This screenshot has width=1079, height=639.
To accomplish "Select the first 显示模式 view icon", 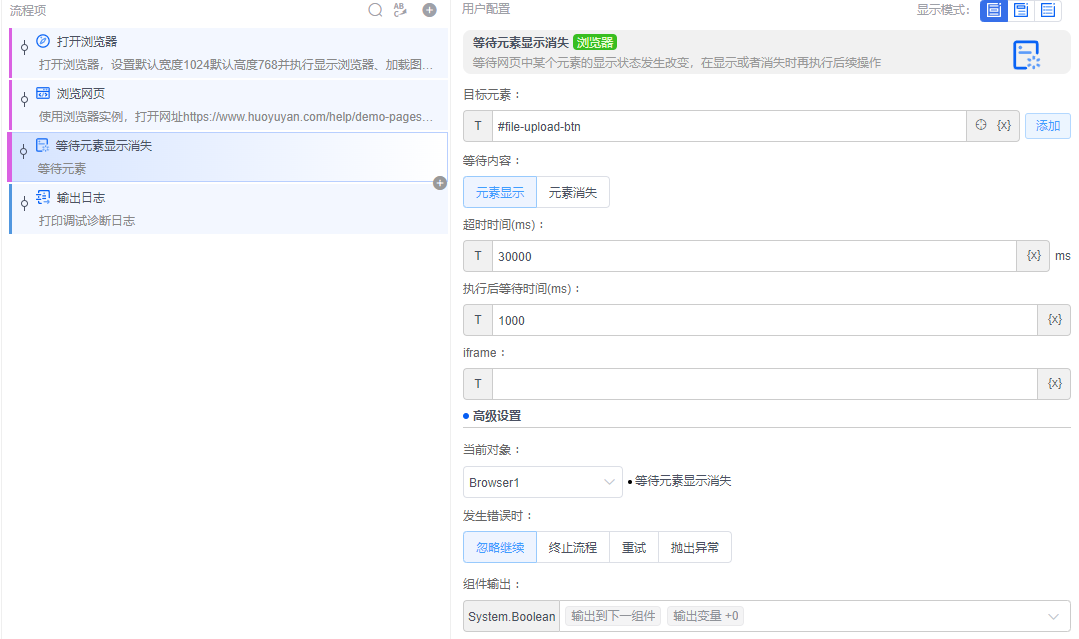I will (993, 10).
